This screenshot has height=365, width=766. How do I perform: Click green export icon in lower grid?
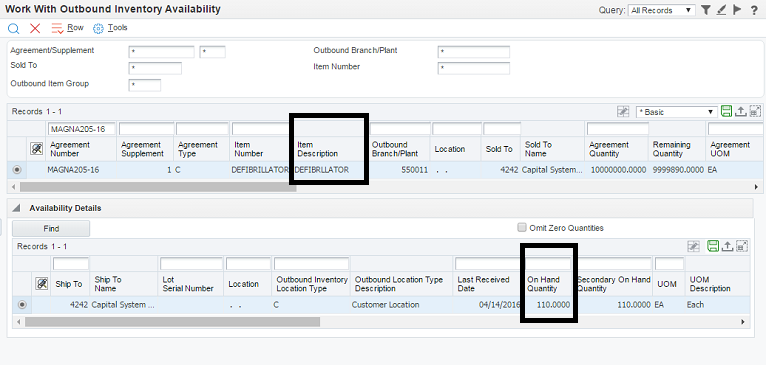[x=713, y=246]
